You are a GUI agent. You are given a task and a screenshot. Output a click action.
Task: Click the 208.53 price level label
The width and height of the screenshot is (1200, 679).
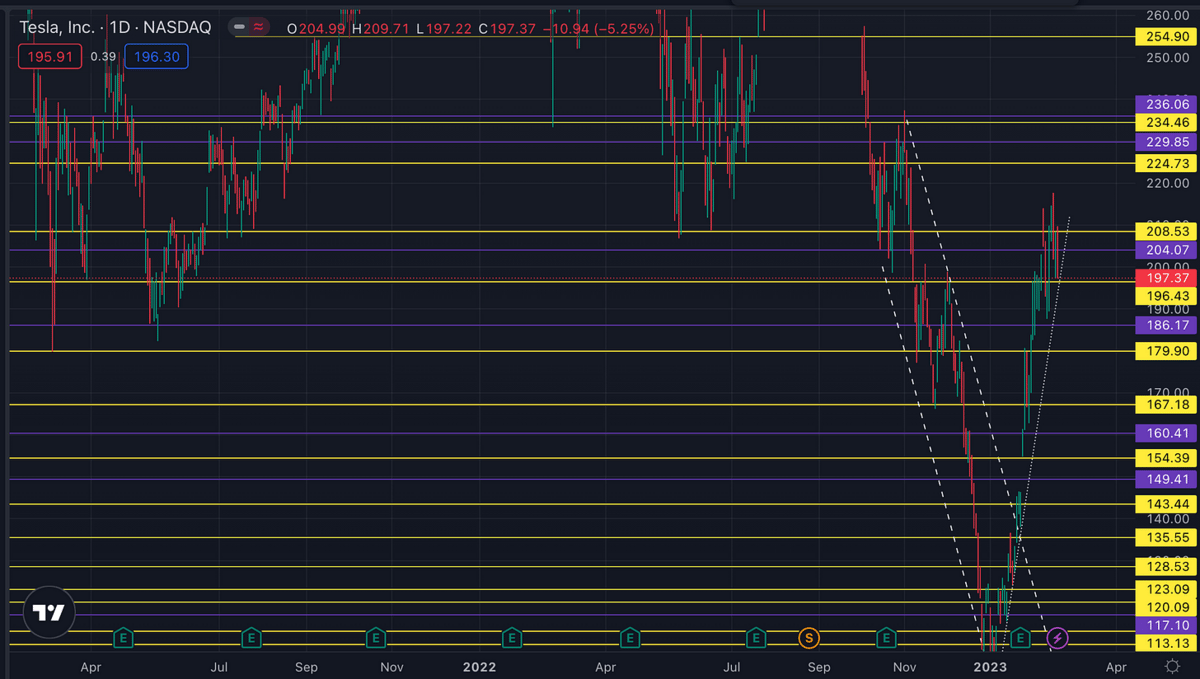(1165, 231)
